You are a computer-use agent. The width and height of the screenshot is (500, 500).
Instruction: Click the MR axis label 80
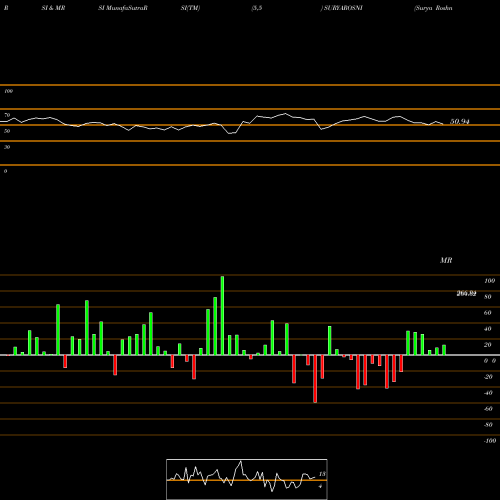[x=488, y=297]
